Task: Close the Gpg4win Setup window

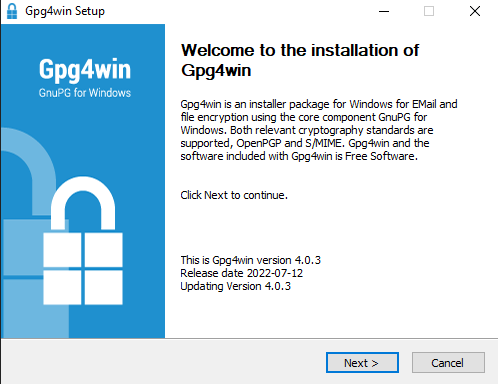Action: [x=475, y=11]
